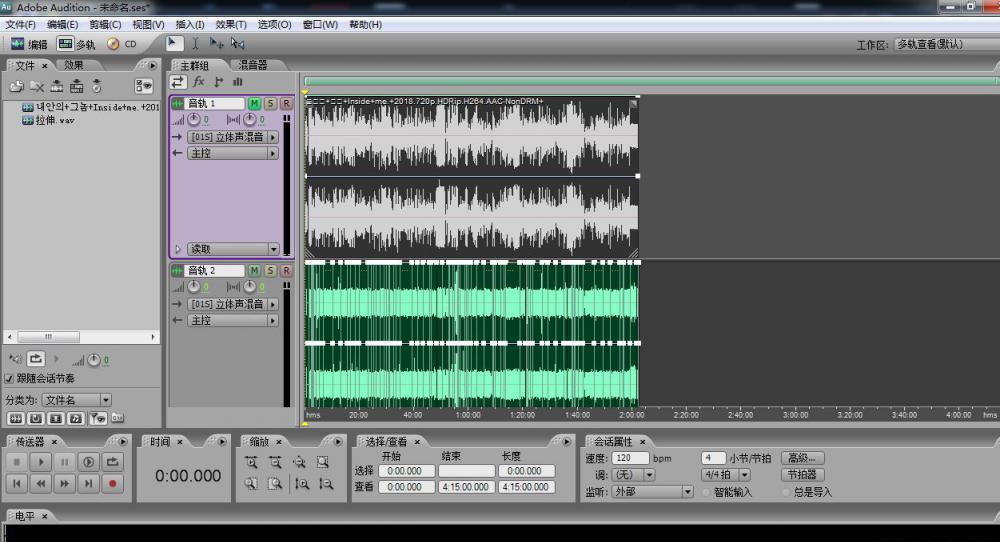The height and width of the screenshot is (542, 1000).
Task: Click the import file icon in Files panel
Action: coord(17,86)
